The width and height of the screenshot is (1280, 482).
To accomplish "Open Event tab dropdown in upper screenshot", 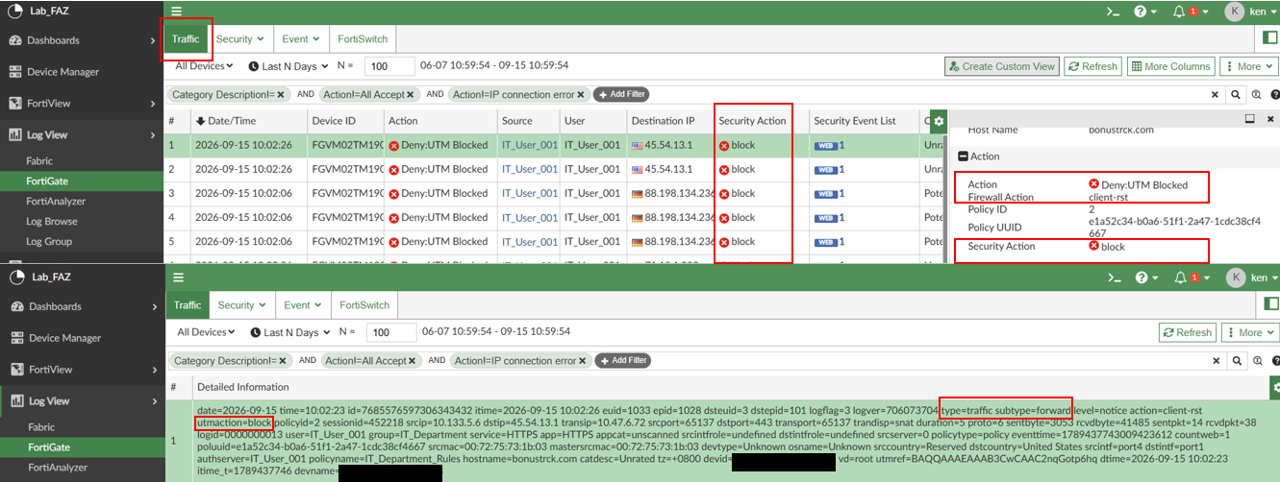I will pos(301,39).
